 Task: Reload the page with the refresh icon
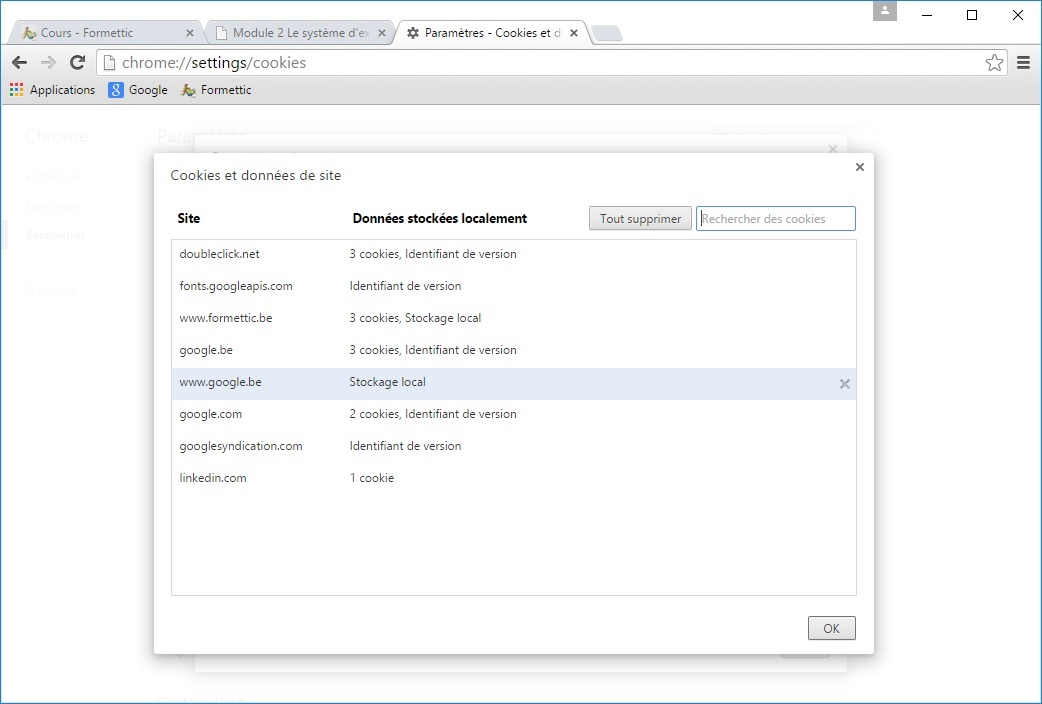click(78, 62)
